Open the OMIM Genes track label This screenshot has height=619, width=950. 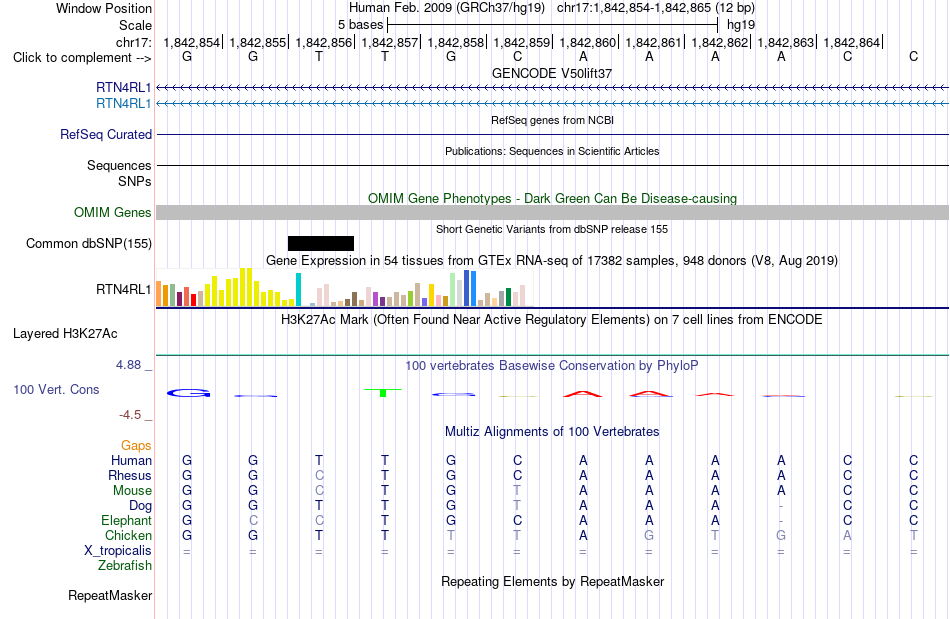112,213
